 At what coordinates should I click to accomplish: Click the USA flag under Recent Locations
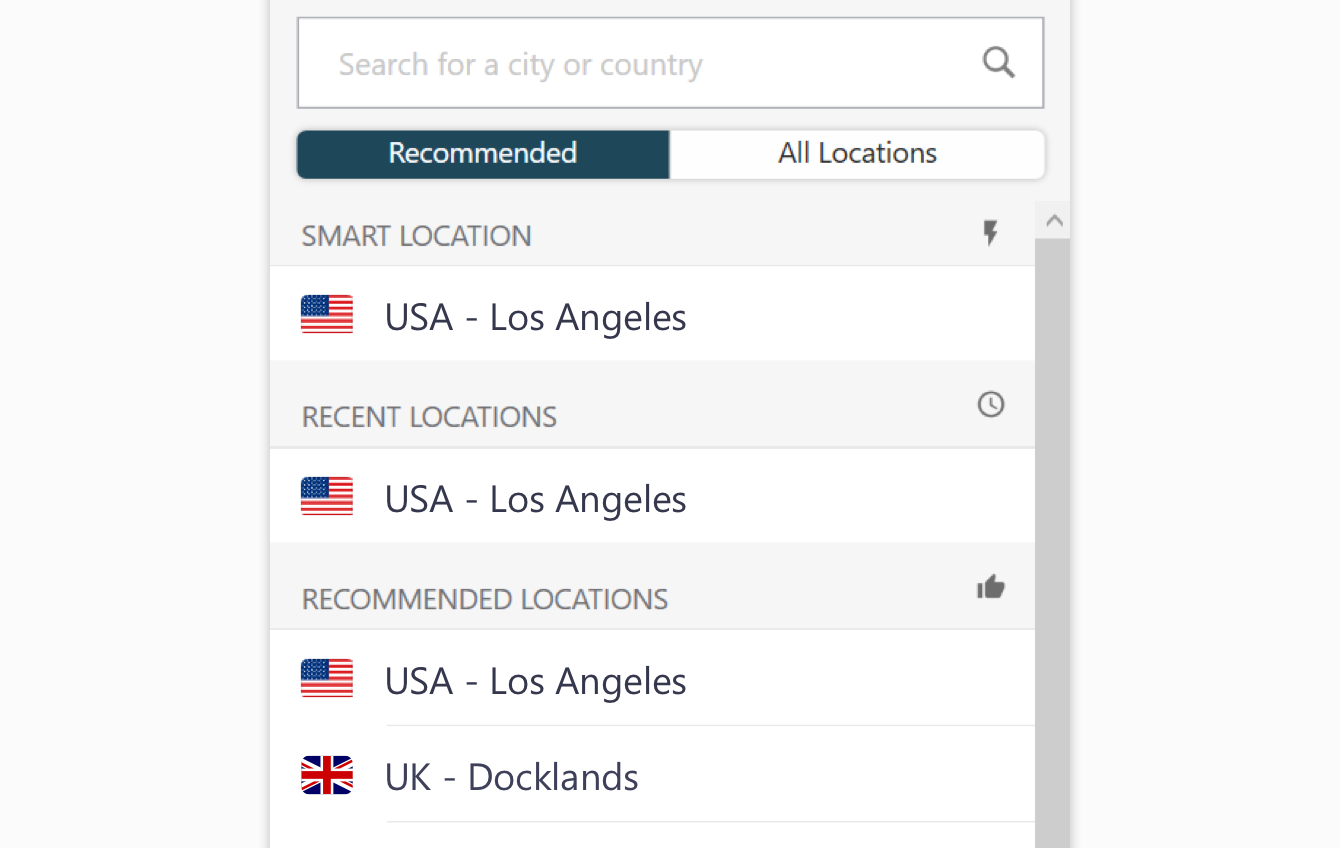(x=327, y=497)
